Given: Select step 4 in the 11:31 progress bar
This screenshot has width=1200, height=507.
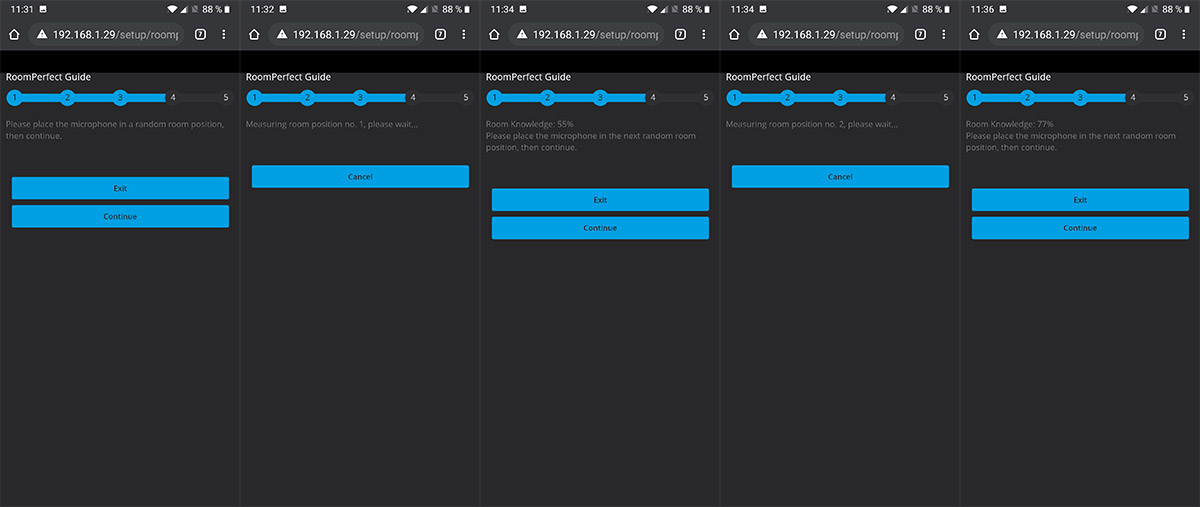Looking at the screenshot, I should (173, 98).
